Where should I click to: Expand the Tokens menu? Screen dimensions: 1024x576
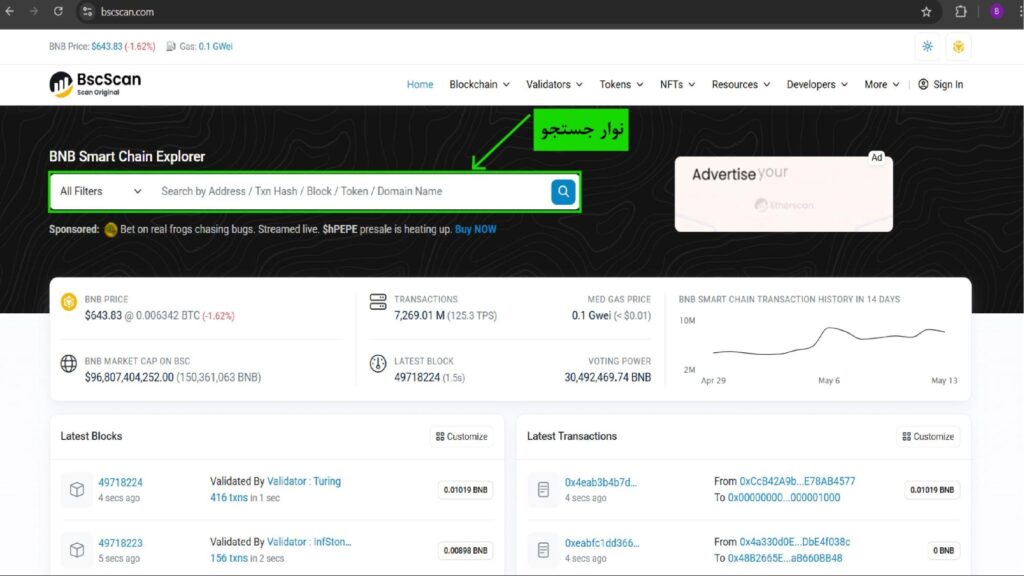621,84
